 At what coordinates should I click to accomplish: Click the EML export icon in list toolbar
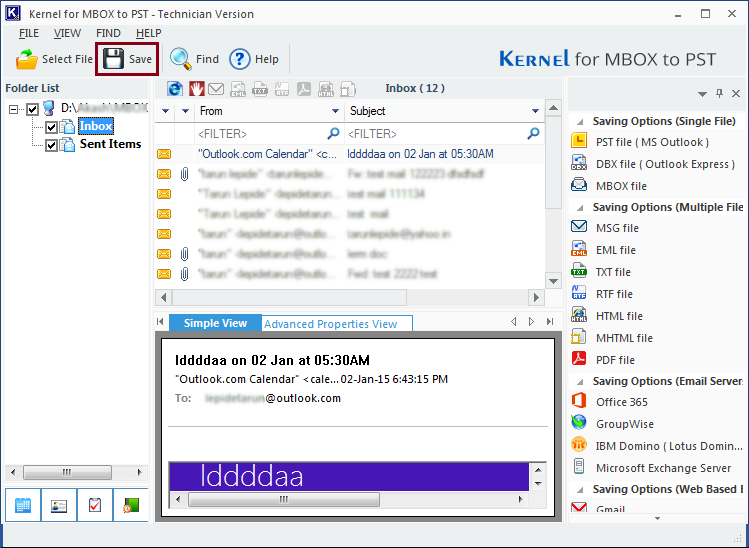[x=238, y=89]
